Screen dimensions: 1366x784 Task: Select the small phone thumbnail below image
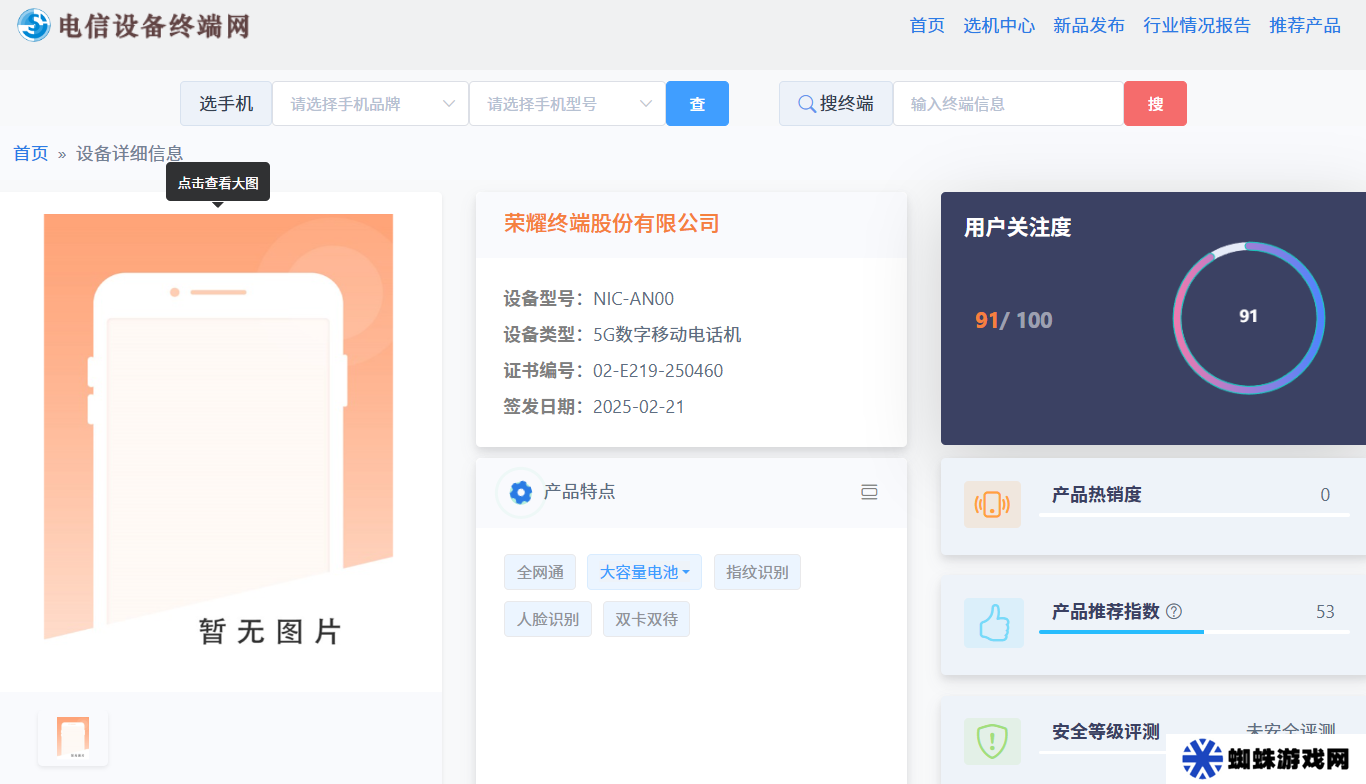[x=73, y=738]
